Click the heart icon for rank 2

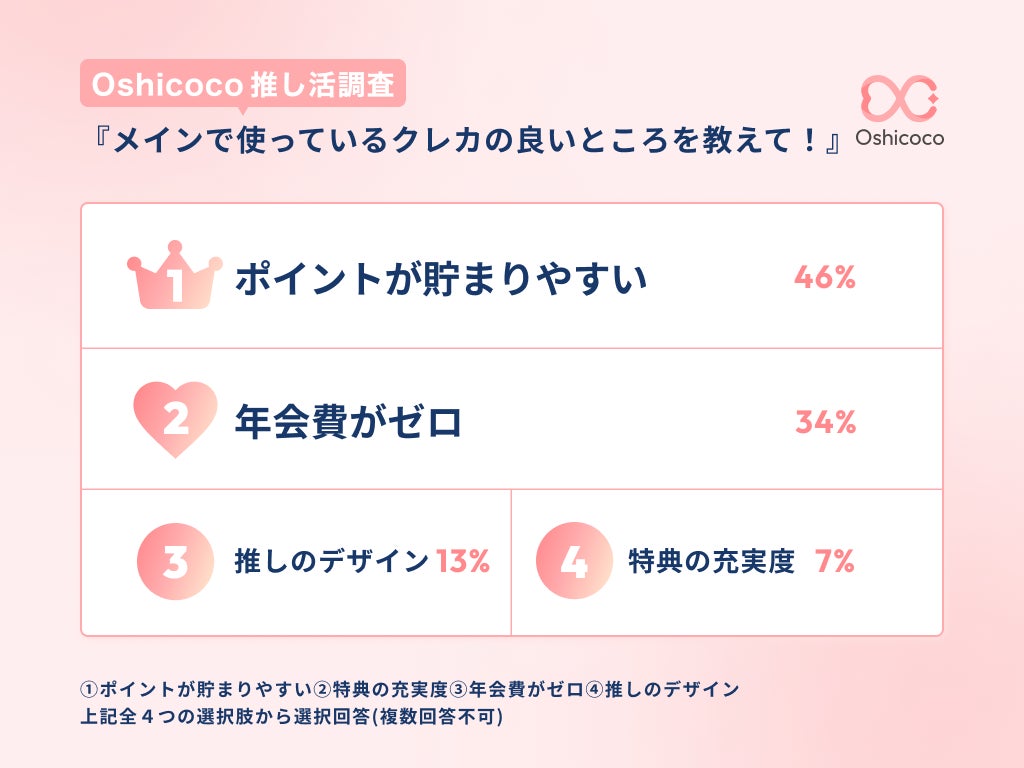pos(175,420)
